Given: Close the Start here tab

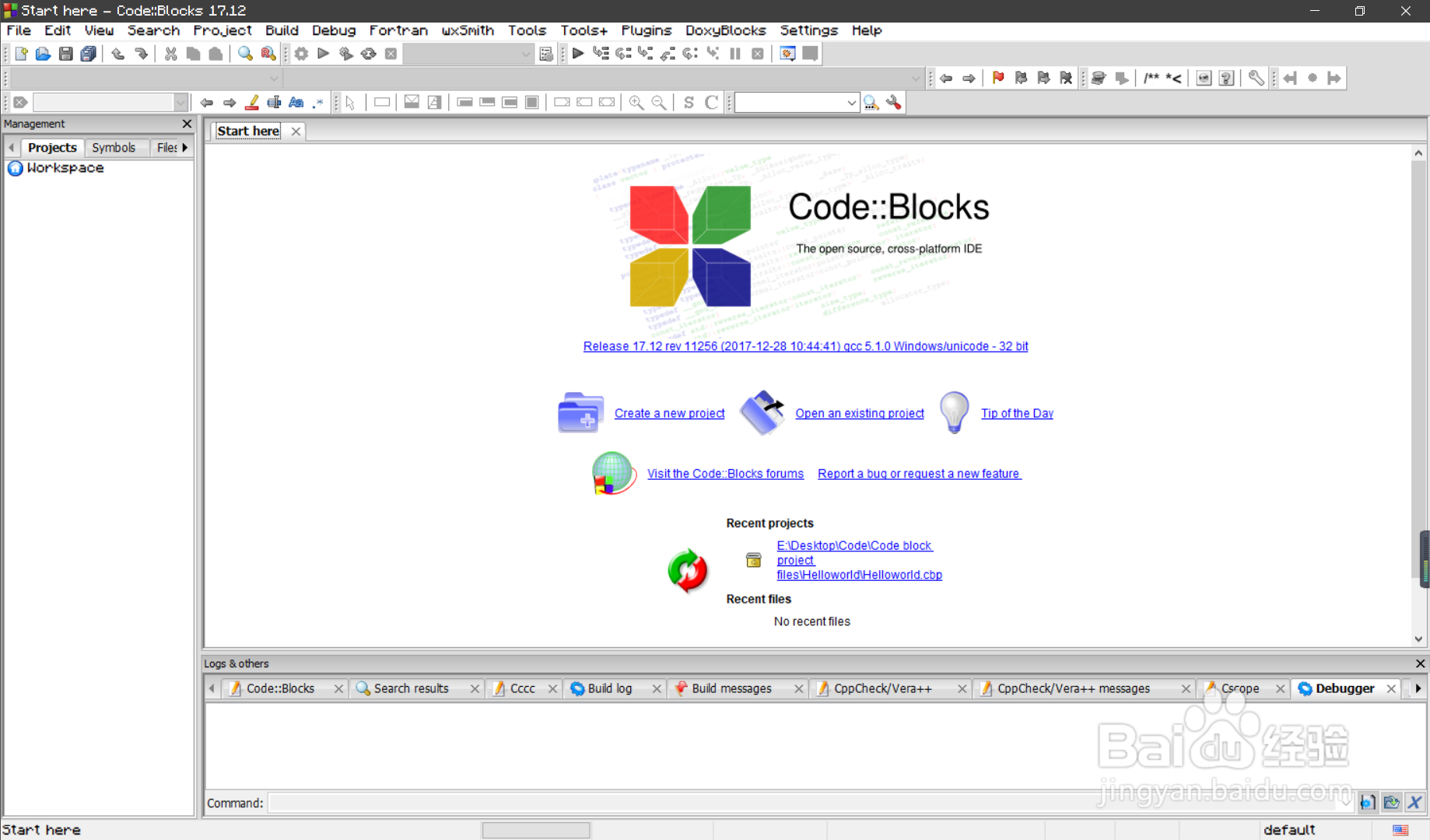Looking at the screenshot, I should pyautogui.click(x=296, y=131).
